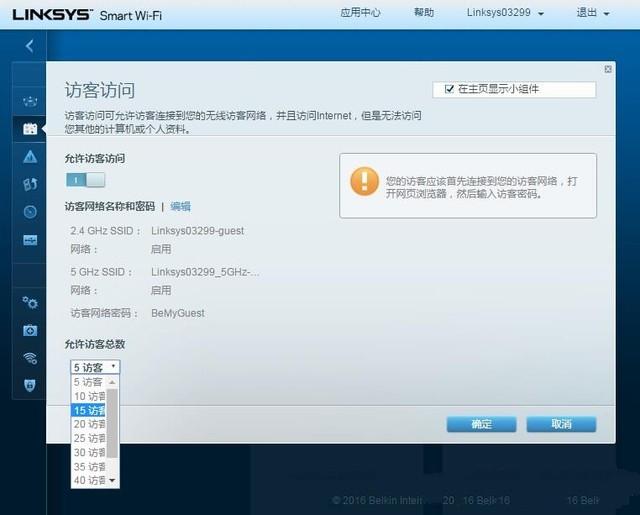Click the Linksys03299_5GHz SSID text
Image resolution: width=640 pixels, height=515 pixels.
coord(205,272)
